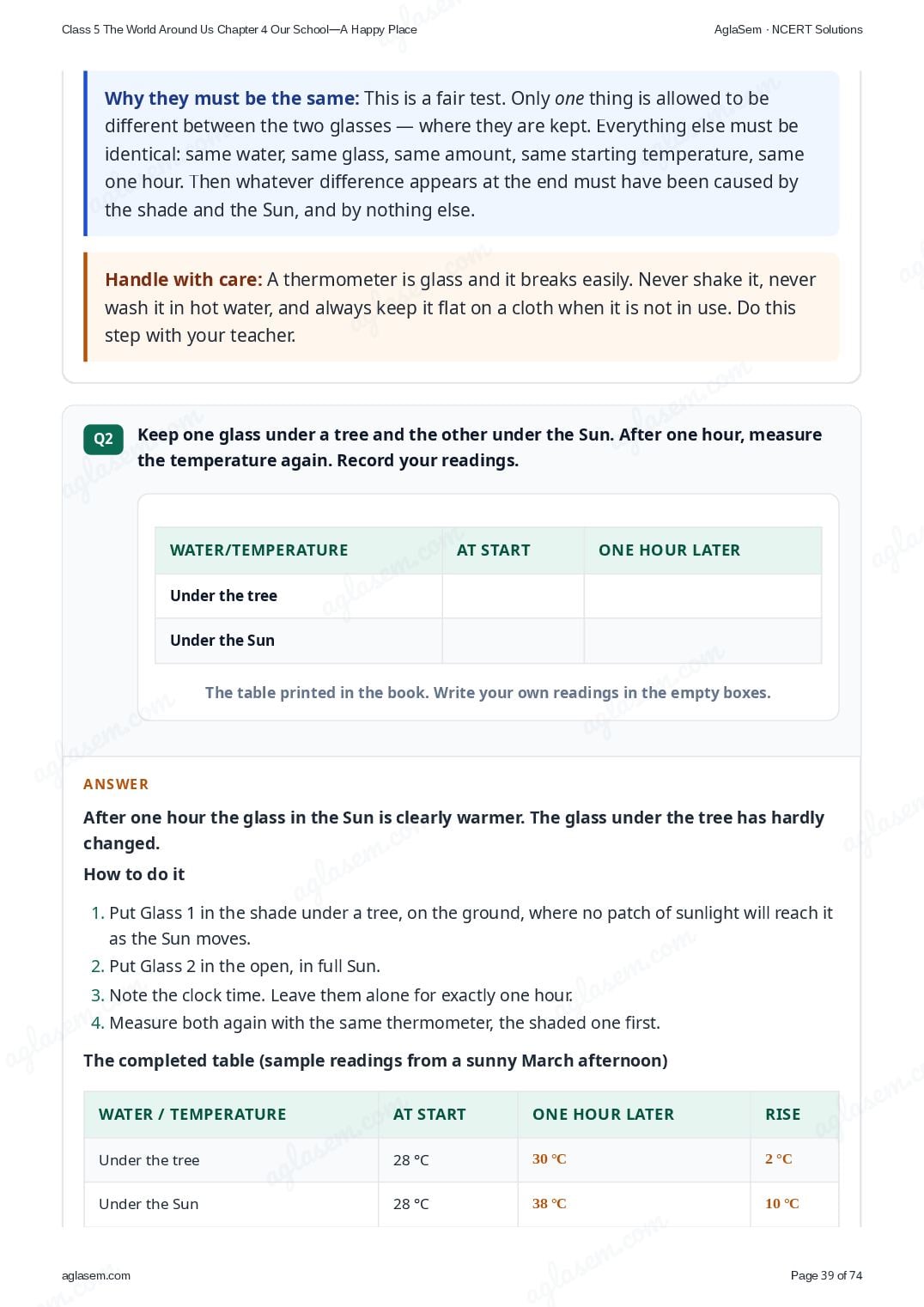Click the table caption about empty boxes
This screenshot has width=924, height=1307.
(x=488, y=693)
